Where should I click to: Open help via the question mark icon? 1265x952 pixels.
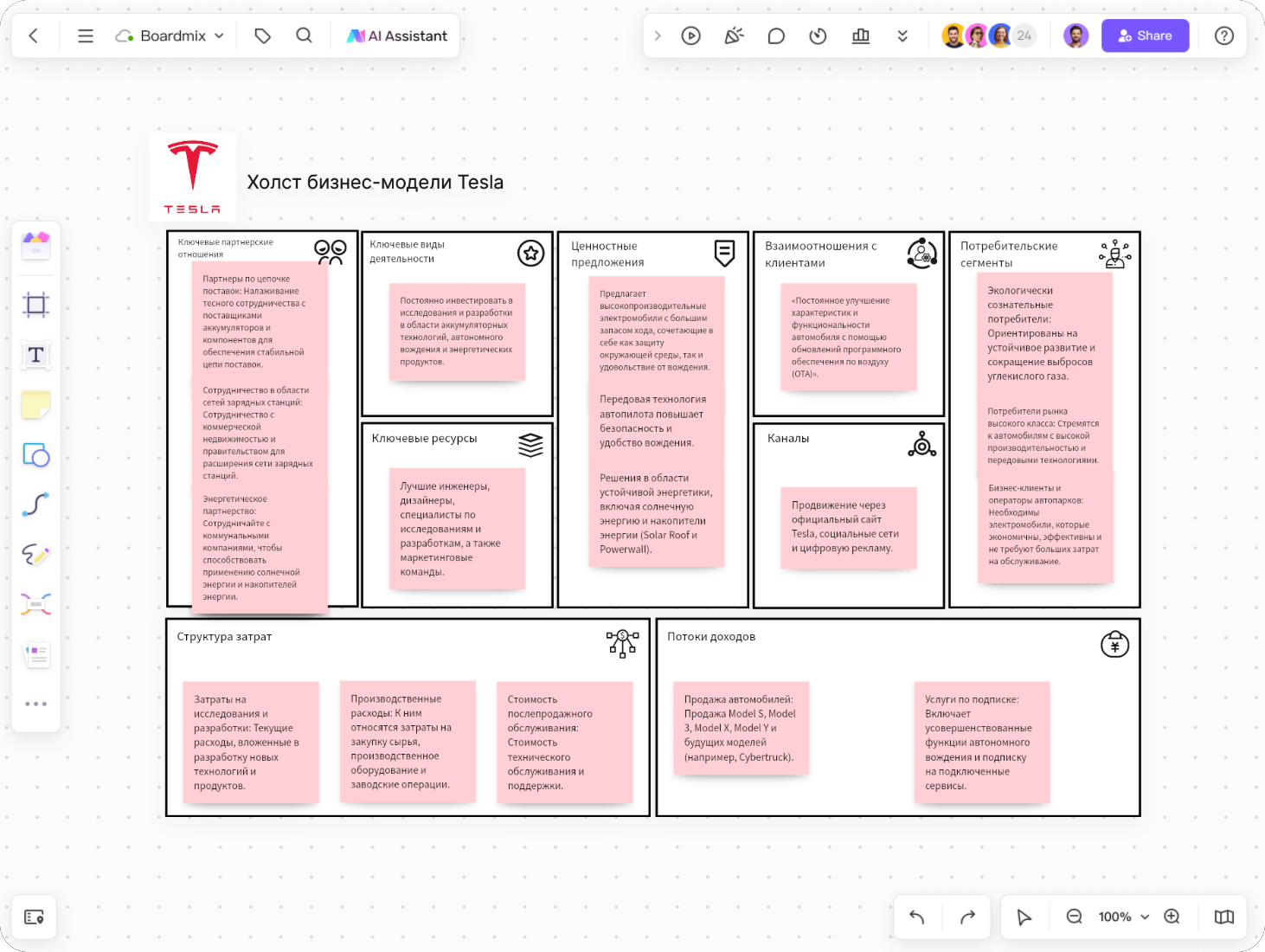point(1223,35)
